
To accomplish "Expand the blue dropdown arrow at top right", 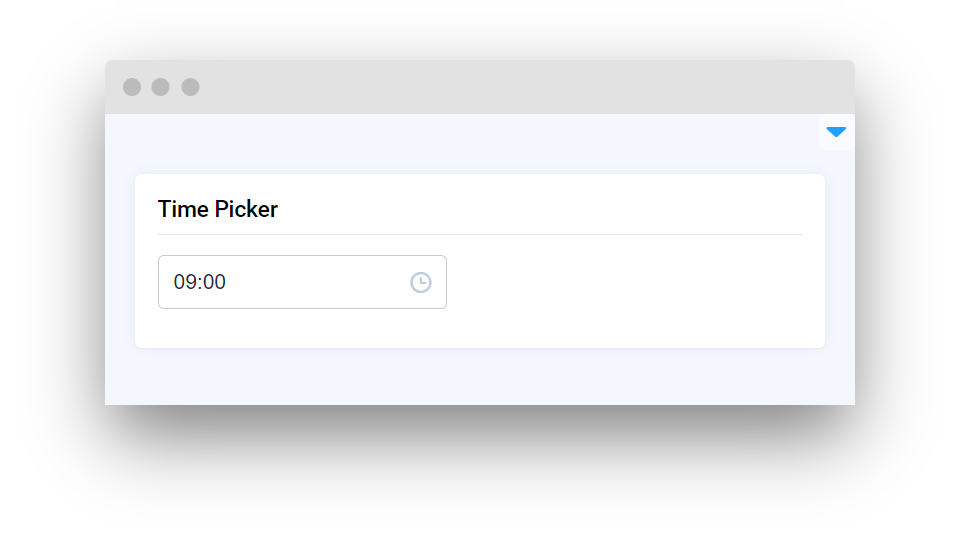I will 836,132.
